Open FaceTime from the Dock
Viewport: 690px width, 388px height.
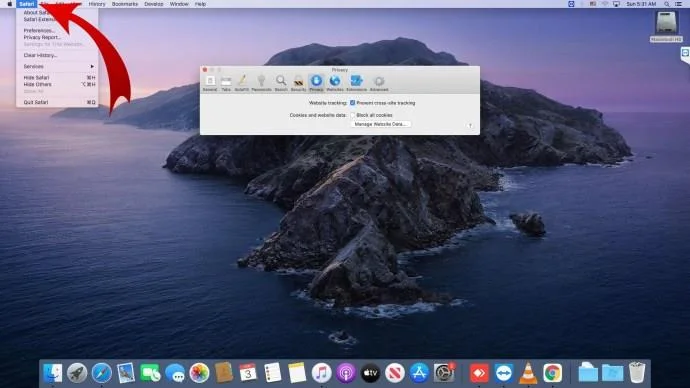click(150, 373)
